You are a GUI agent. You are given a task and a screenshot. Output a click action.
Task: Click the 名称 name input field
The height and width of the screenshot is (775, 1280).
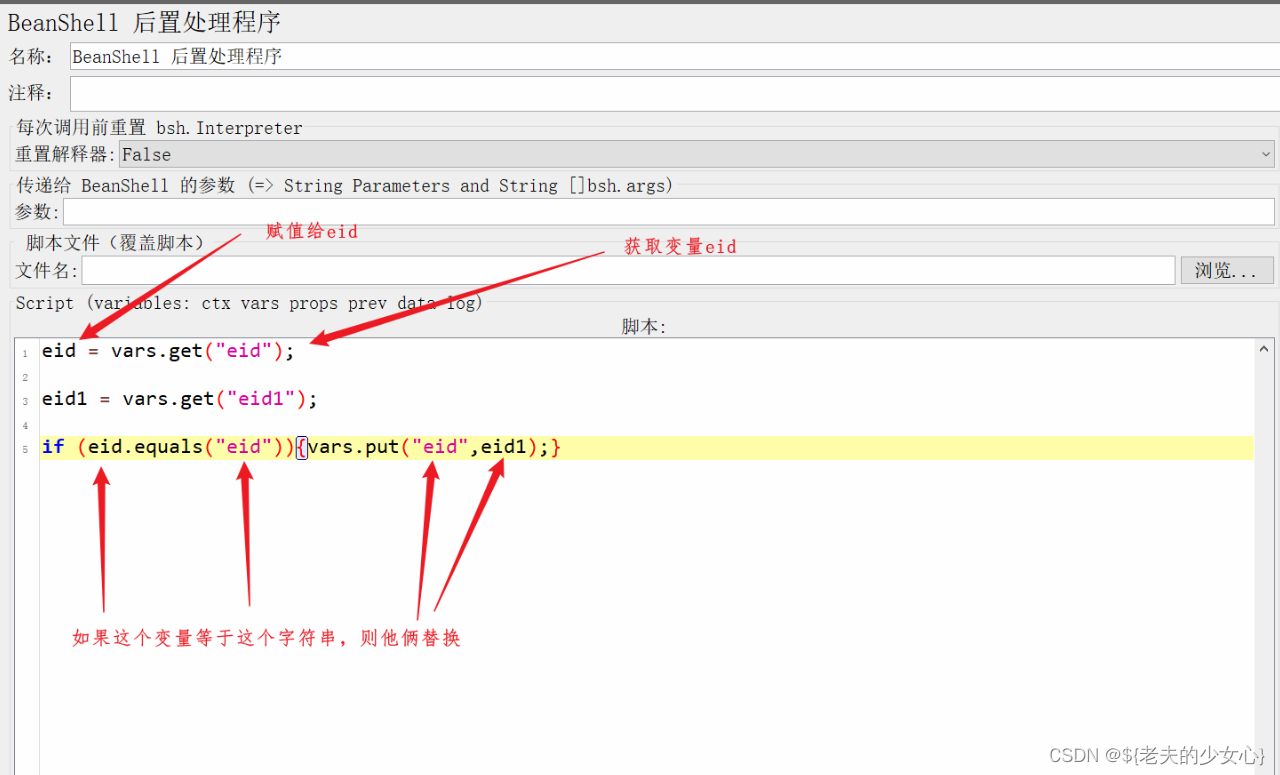[675, 57]
